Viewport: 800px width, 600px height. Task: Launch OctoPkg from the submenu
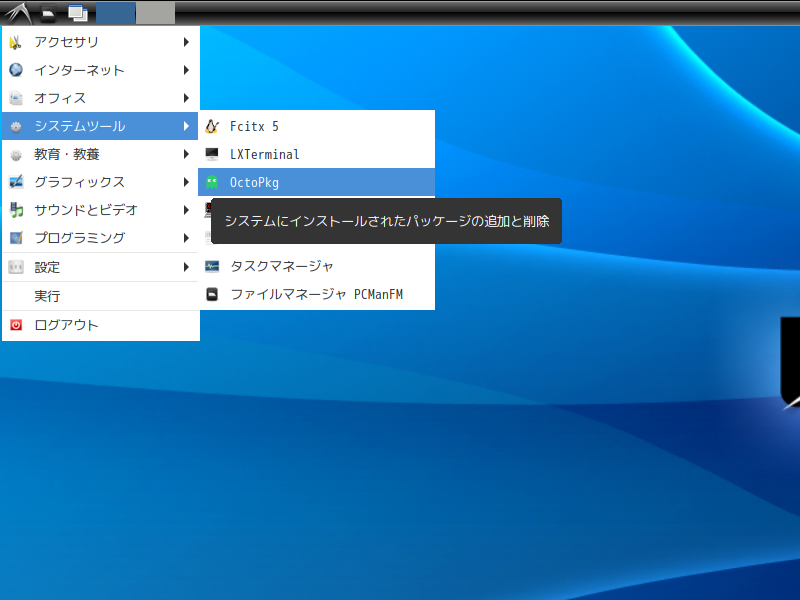tap(316, 182)
